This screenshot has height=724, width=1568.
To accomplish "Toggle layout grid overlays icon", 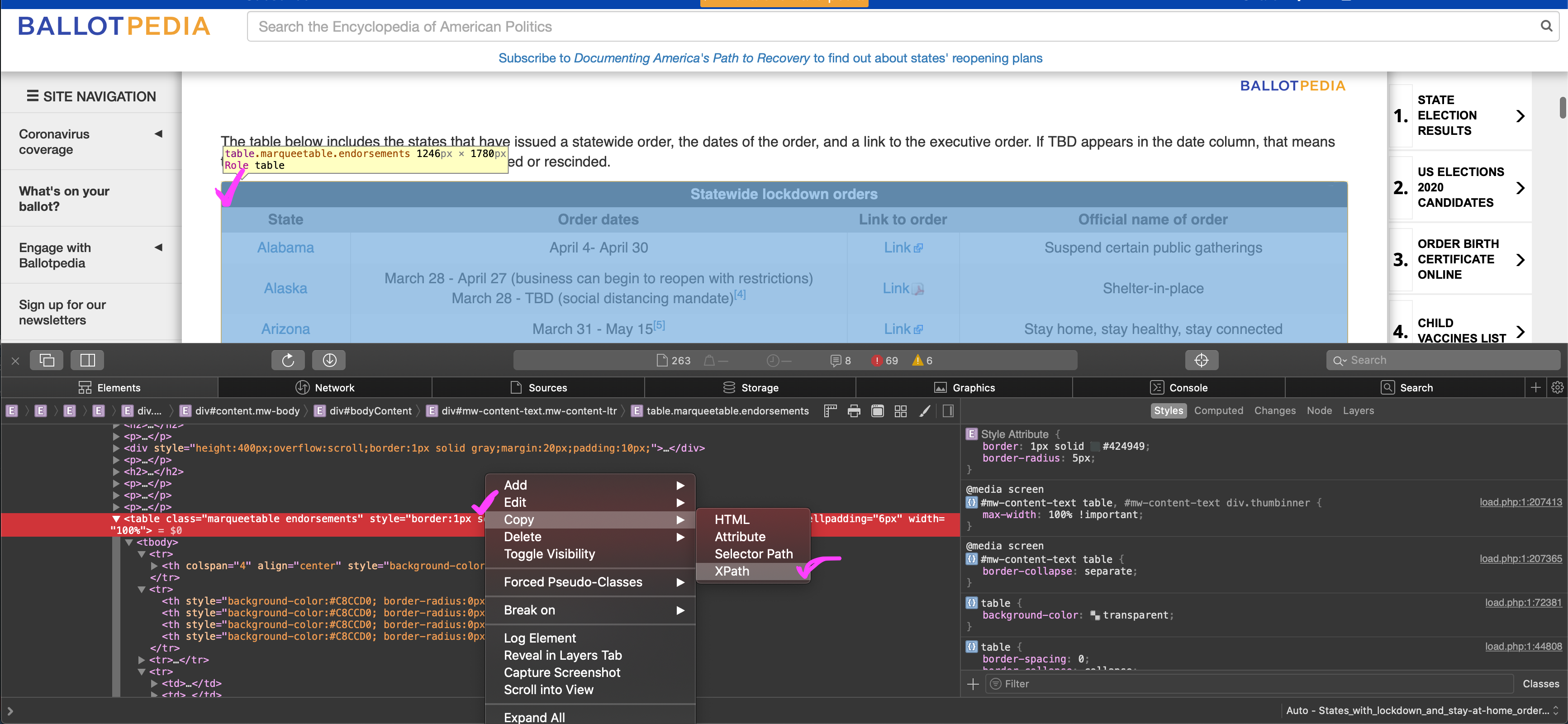I will 901,411.
